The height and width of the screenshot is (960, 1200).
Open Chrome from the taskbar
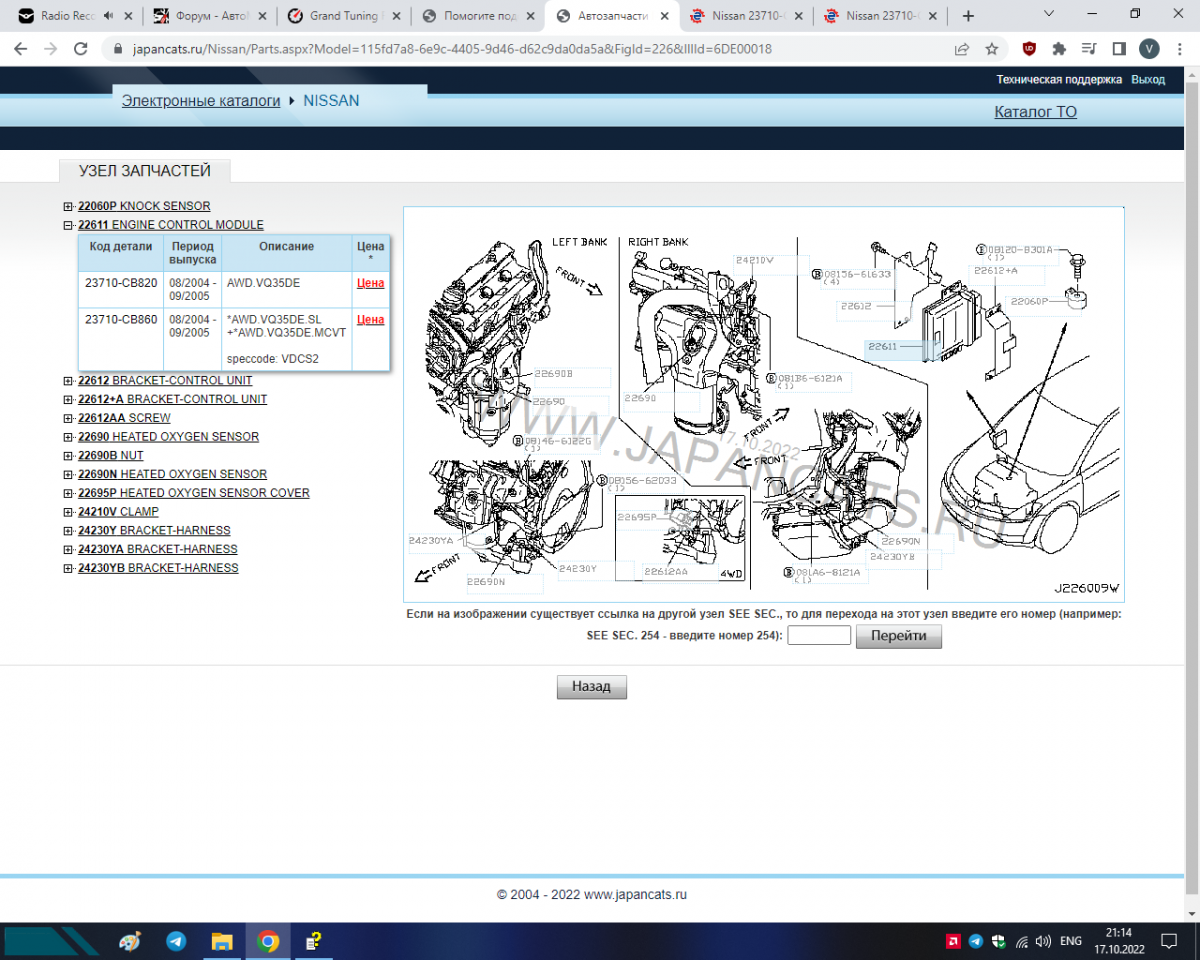(x=267, y=941)
